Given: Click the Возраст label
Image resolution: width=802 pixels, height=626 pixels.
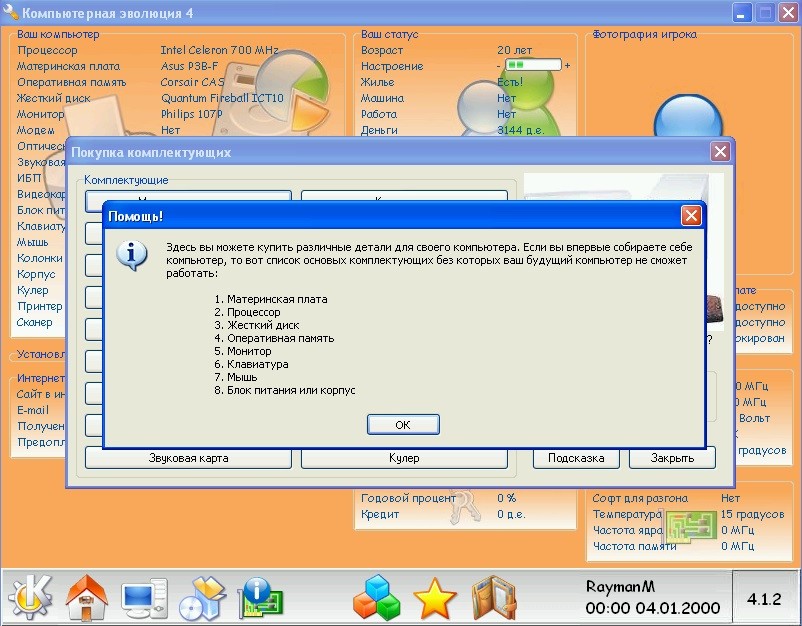Looking at the screenshot, I should [x=382, y=50].
